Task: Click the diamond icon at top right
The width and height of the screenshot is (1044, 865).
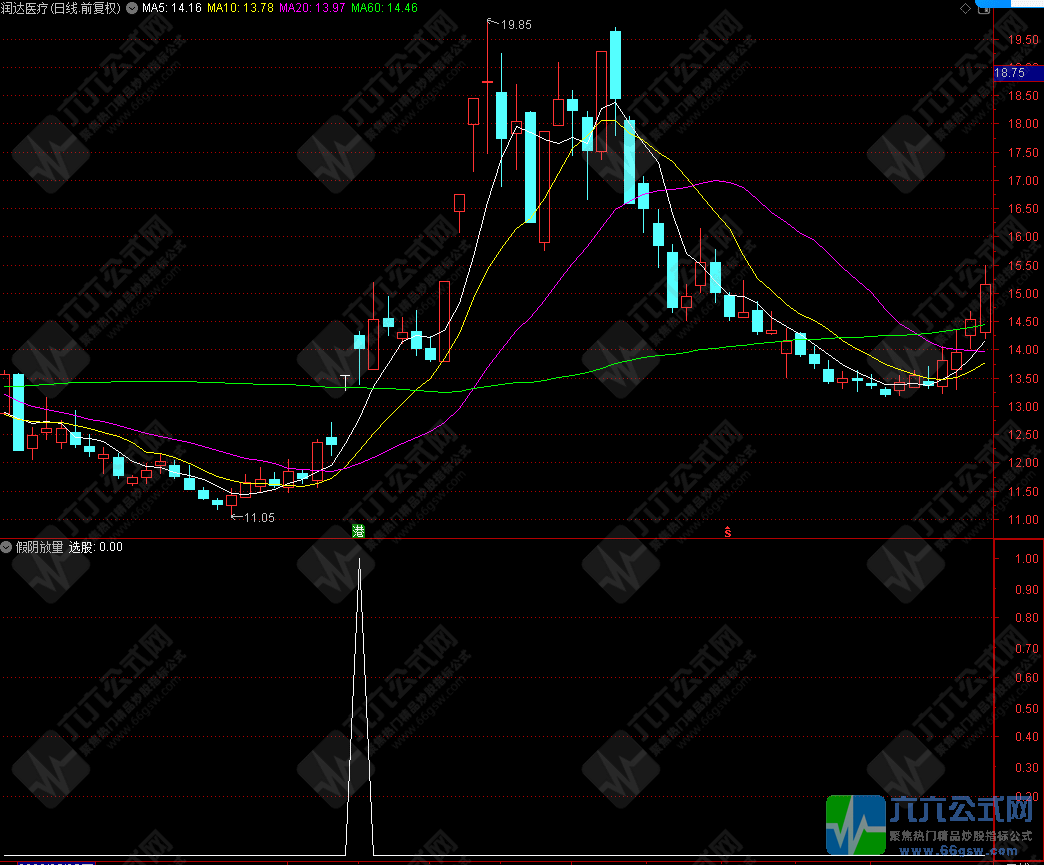Action: tap(965, 8)
